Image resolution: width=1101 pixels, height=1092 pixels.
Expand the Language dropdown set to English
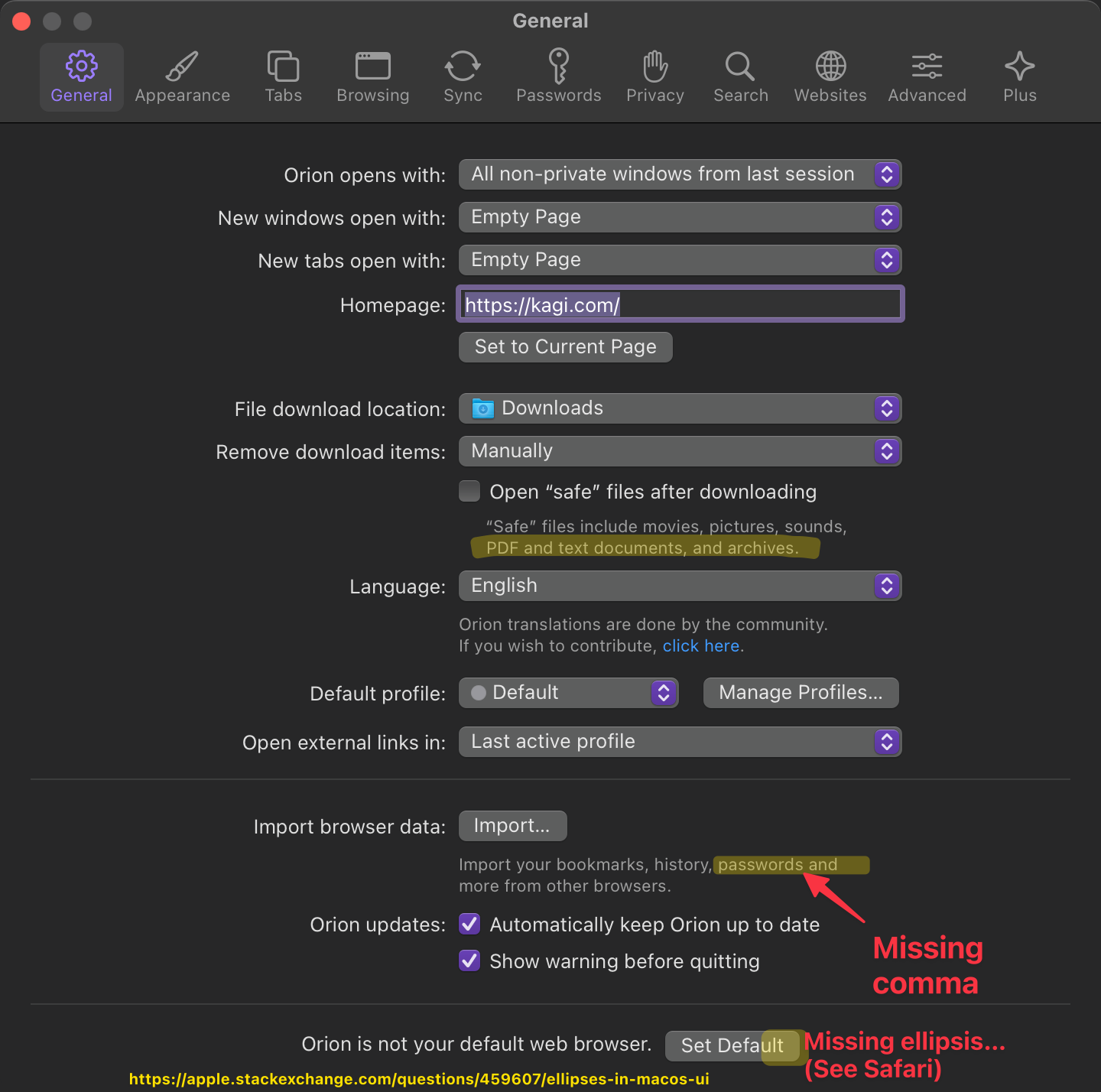click(x=680, y=586)
